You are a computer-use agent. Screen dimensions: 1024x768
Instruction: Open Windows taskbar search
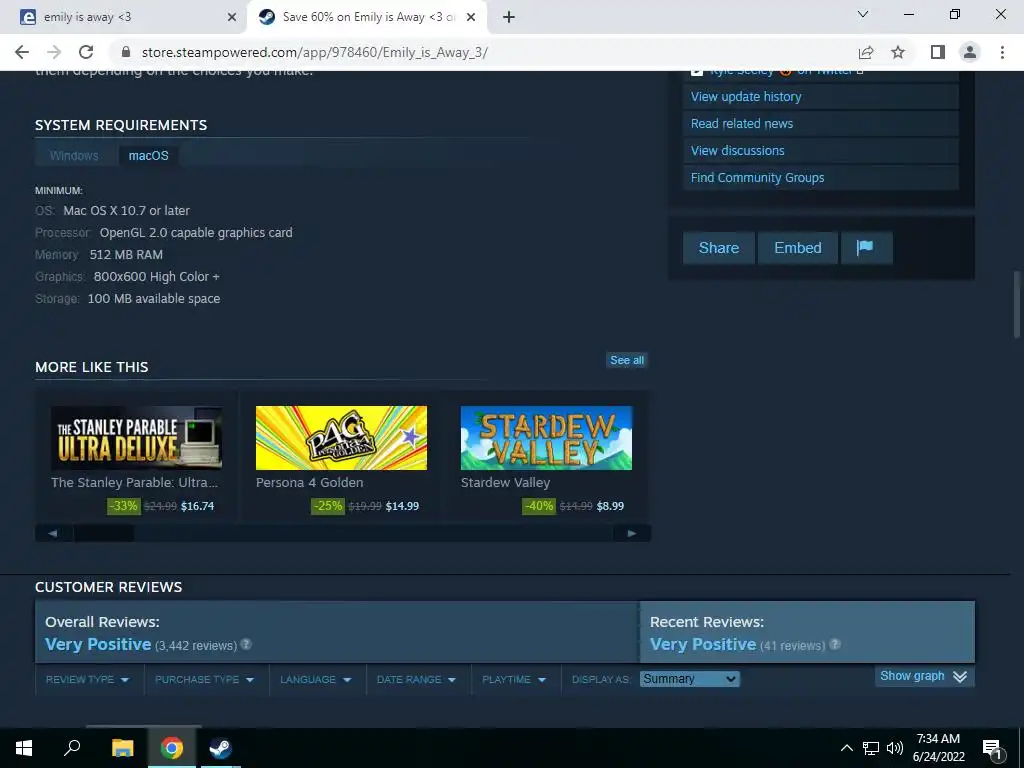tap(72, 748)
